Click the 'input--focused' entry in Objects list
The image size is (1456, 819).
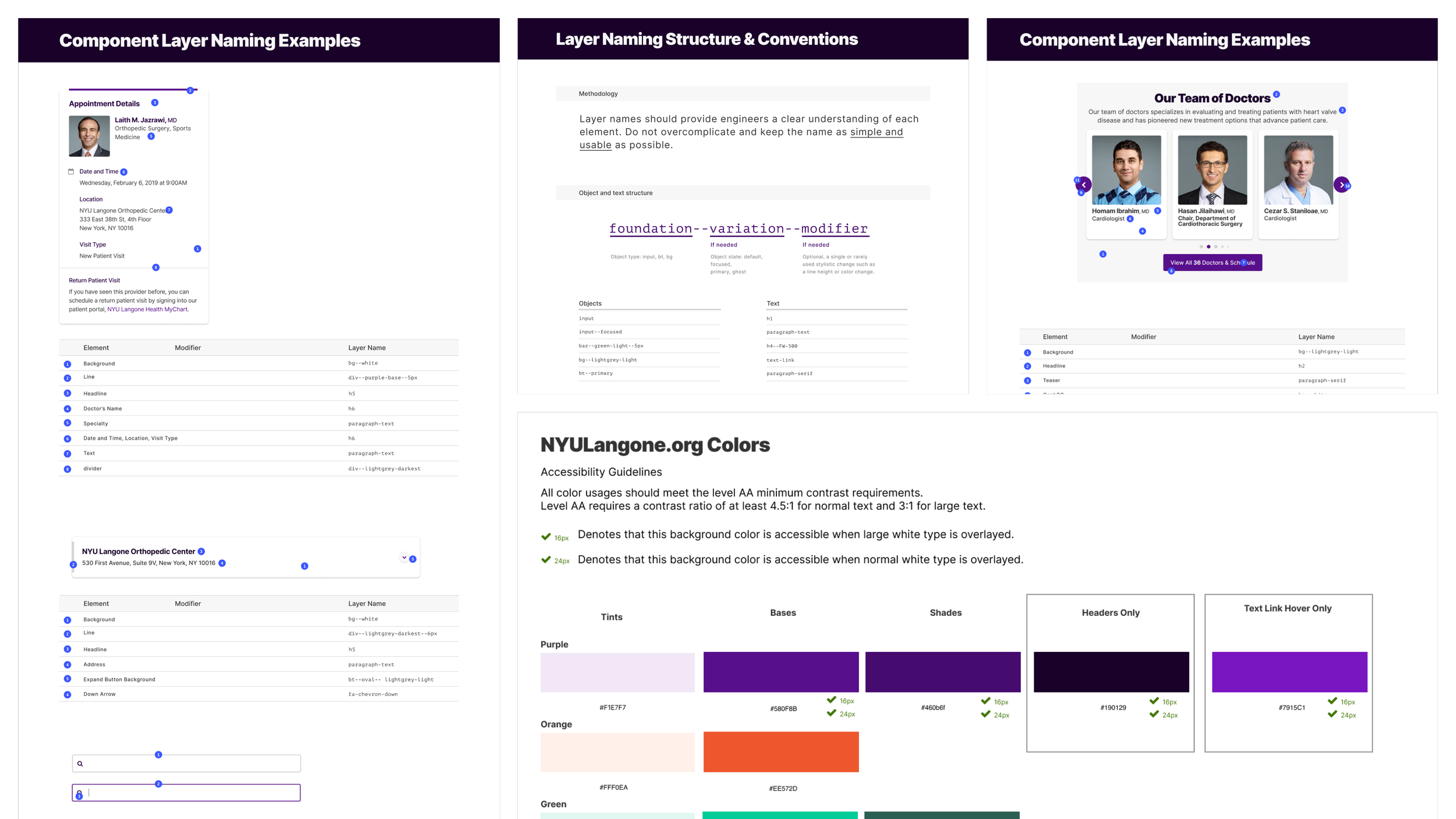click(600, 331)
